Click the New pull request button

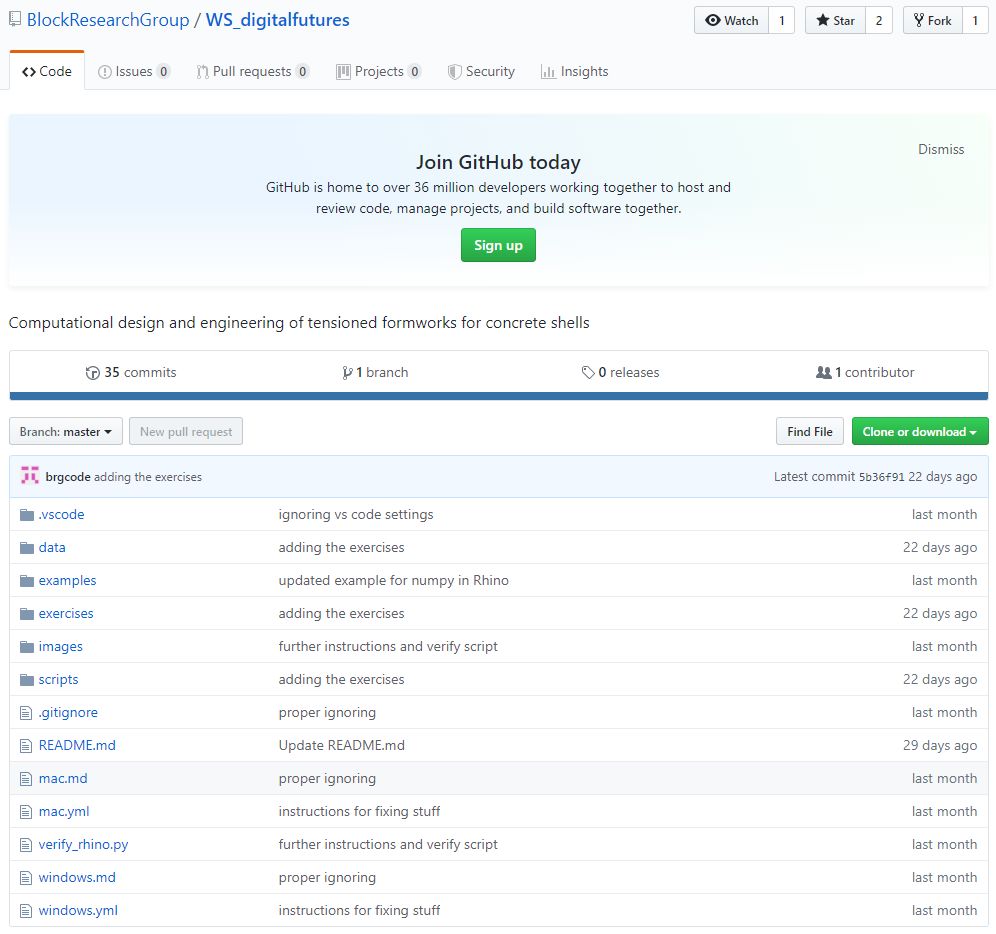click(x=186, y=431)
